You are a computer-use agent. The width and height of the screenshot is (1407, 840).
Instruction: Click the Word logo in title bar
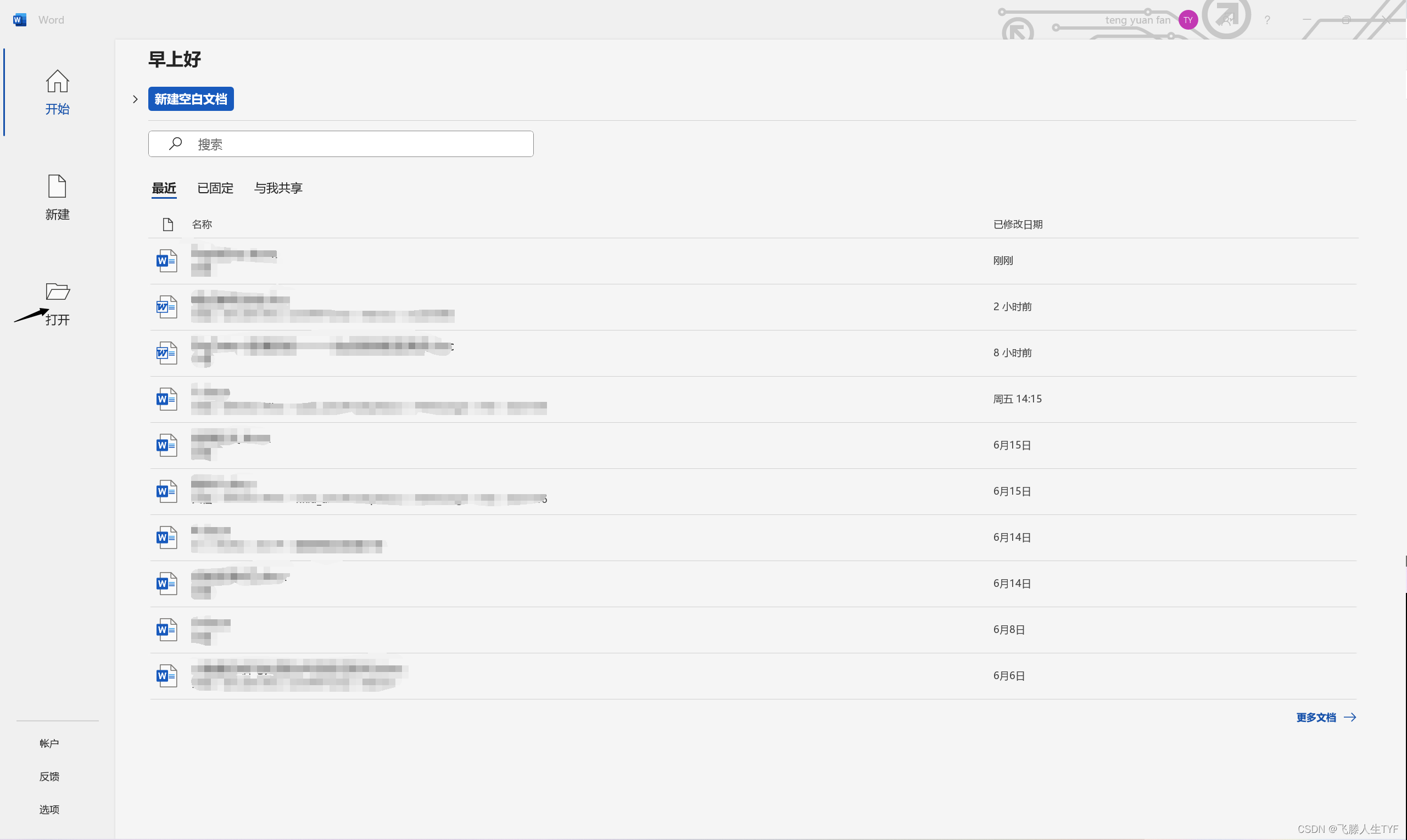20,20
